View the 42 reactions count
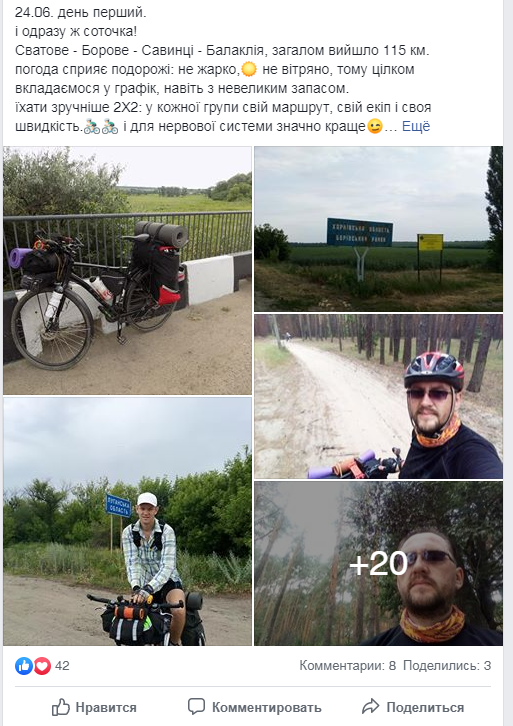 (62, 666)
